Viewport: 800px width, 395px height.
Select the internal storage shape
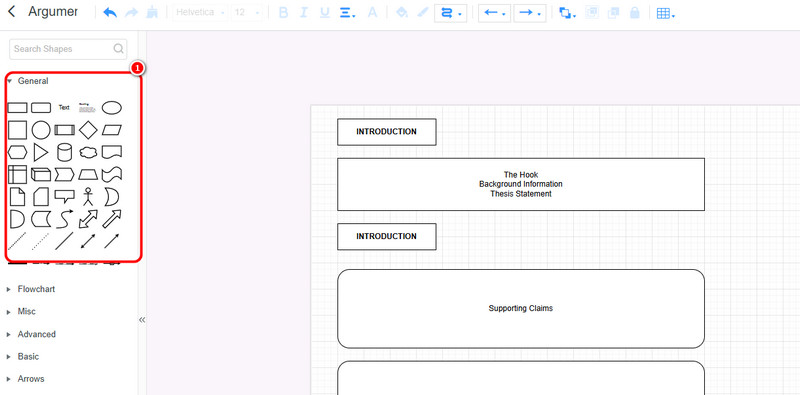17,174
